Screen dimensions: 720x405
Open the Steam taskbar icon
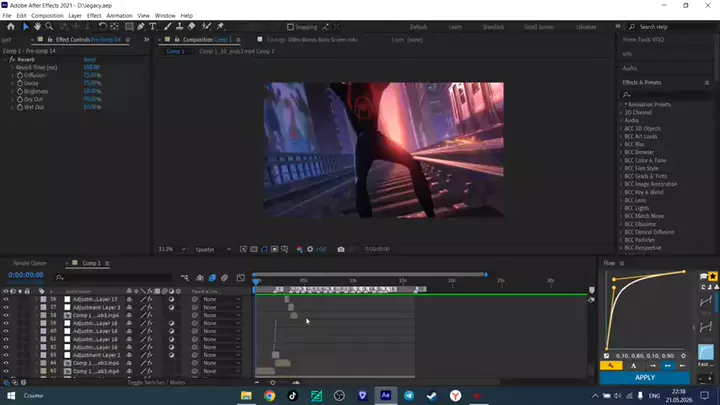432,395
